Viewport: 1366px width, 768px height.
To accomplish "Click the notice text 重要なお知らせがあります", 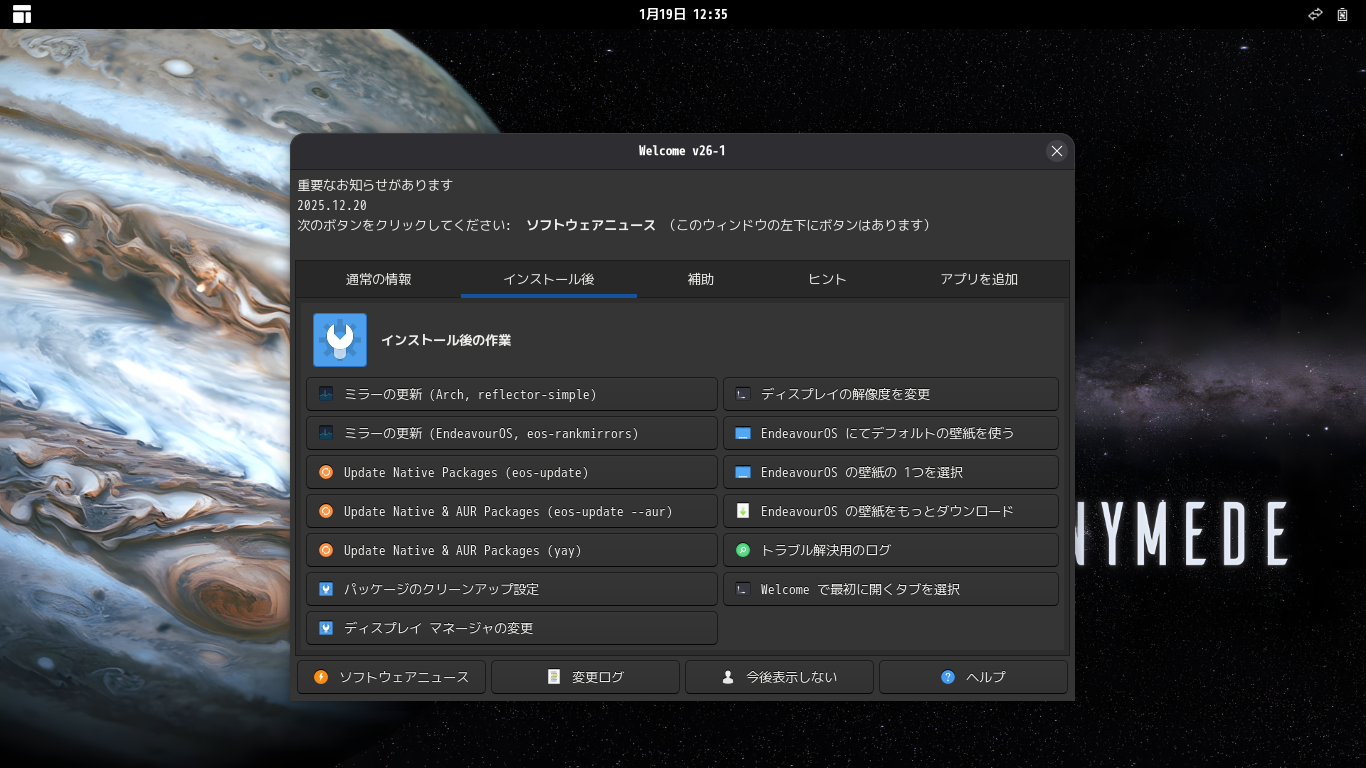I will click(375, 185).
